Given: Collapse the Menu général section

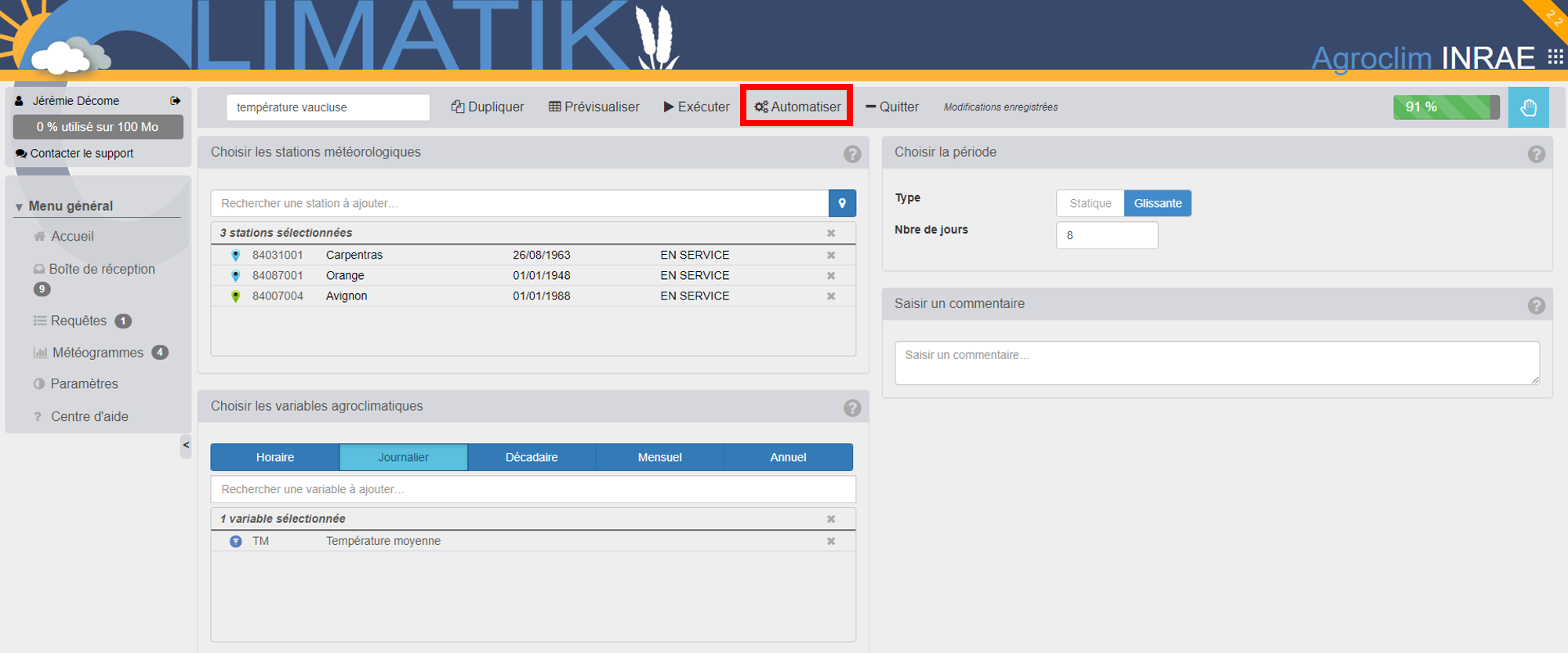Looking at the screenshot, I should click(19, 207).
